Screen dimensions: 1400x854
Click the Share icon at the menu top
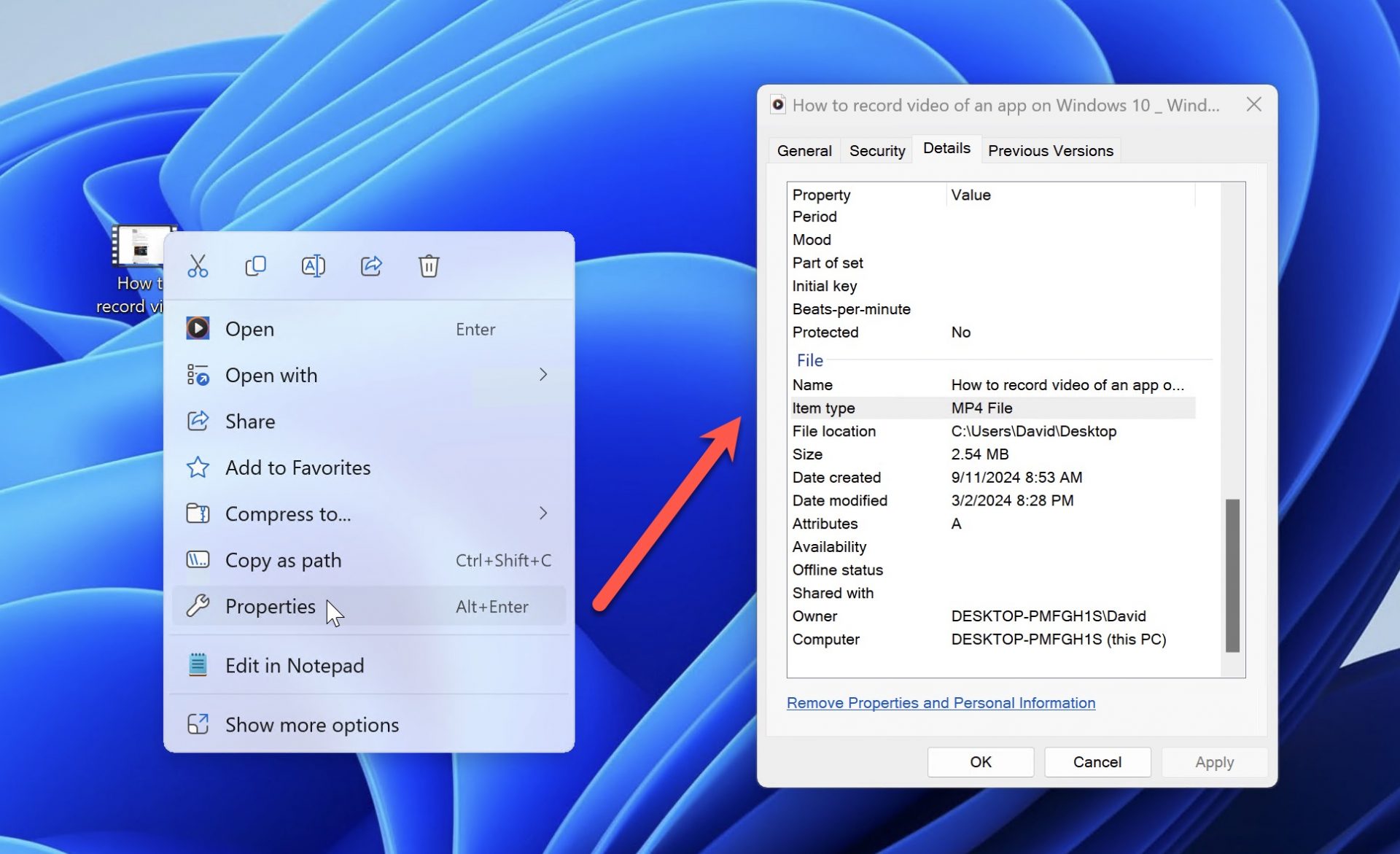coord(371,265)
